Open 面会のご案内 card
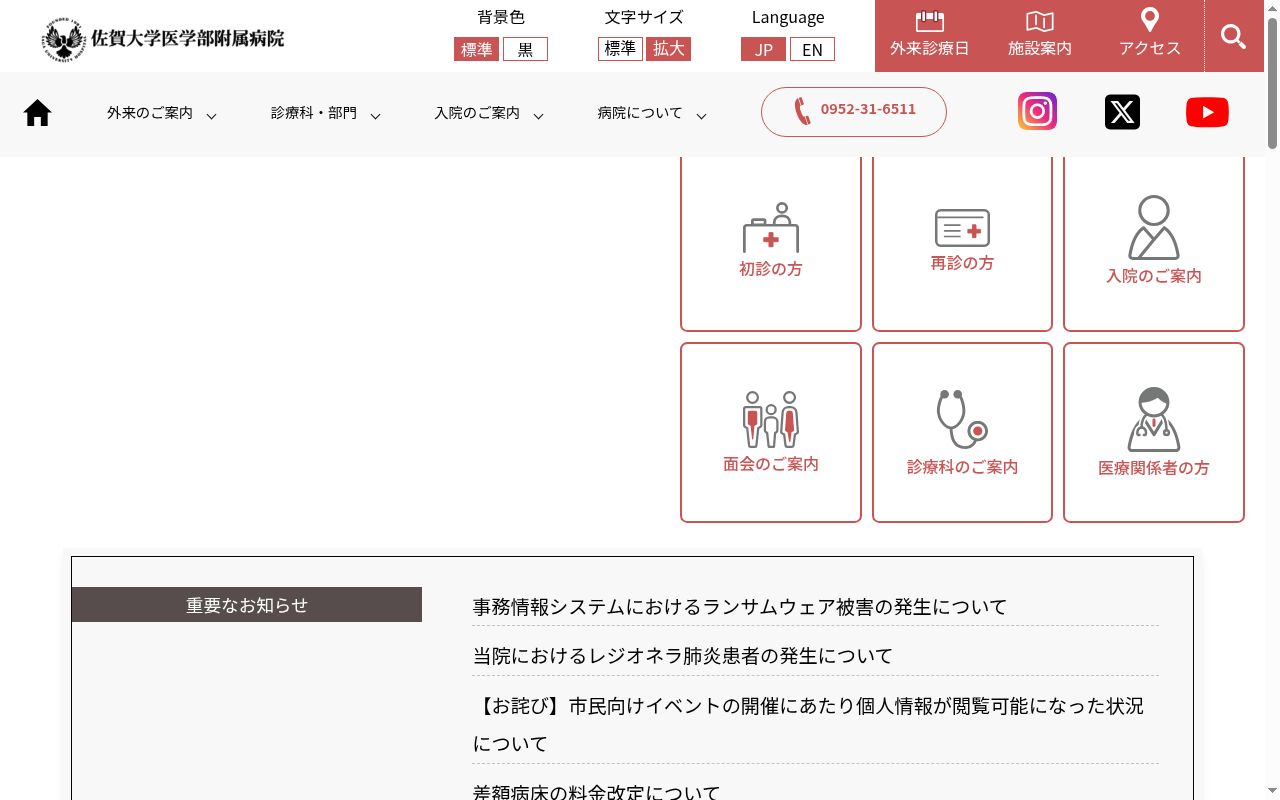Viewport: 1280px width, 800px height. coord(771,432)
